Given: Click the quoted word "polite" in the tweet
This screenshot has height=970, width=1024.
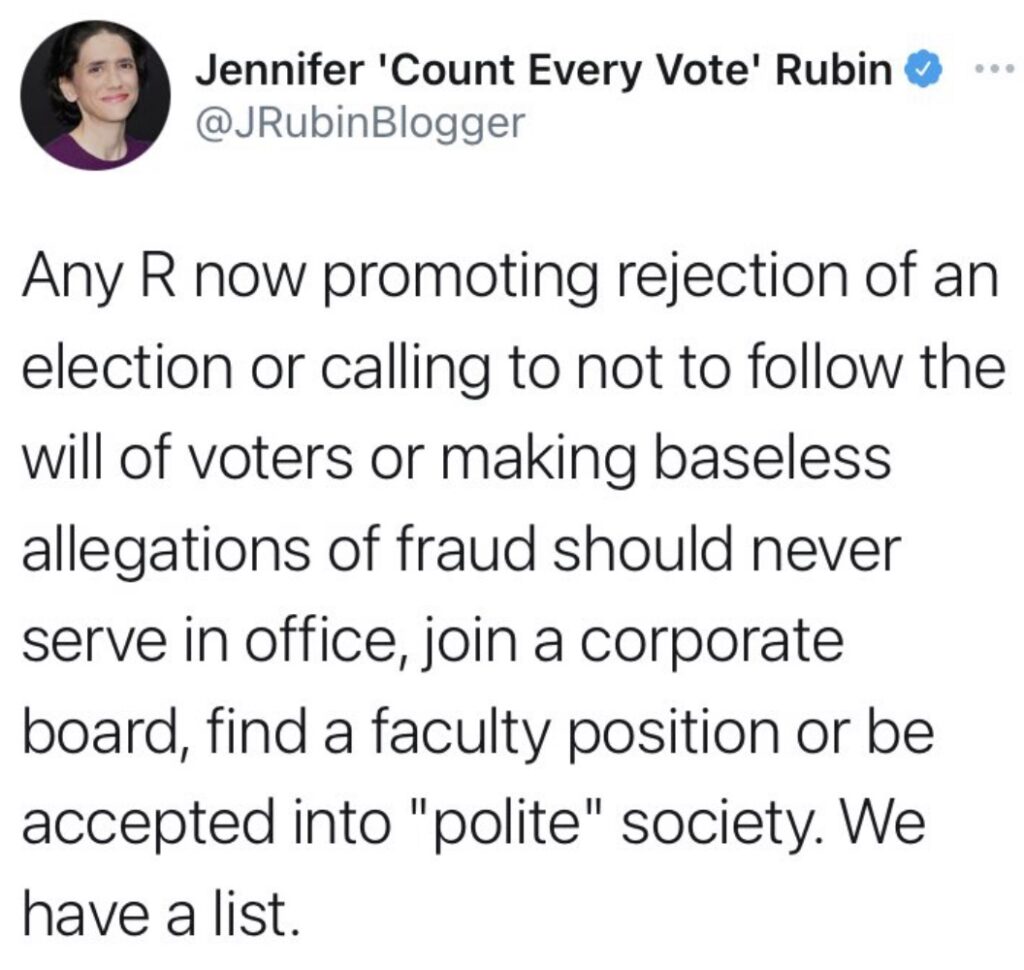Looking at the screenshot, I should (504, 824).
